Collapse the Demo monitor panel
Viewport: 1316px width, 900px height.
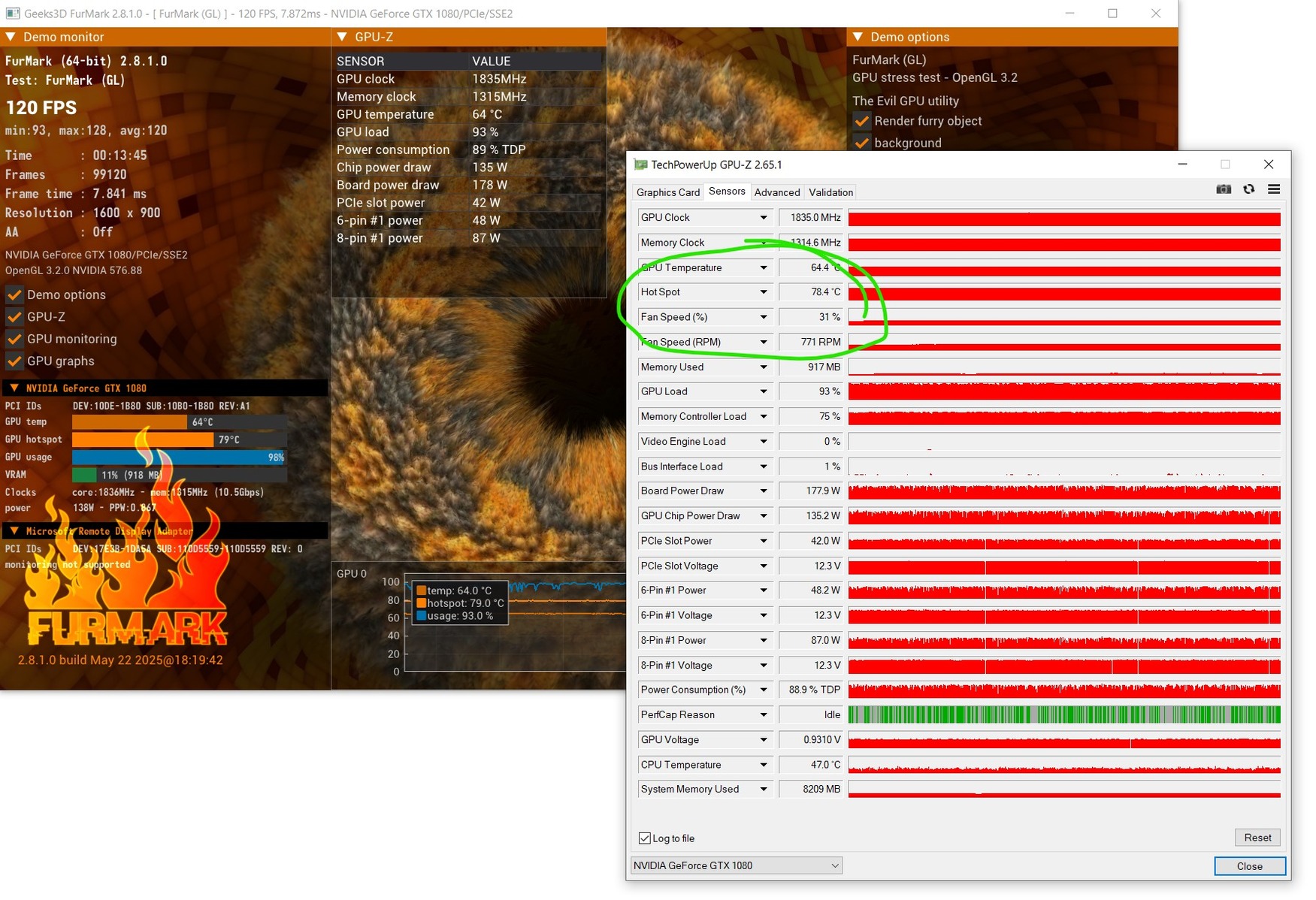tap(11, 37)
